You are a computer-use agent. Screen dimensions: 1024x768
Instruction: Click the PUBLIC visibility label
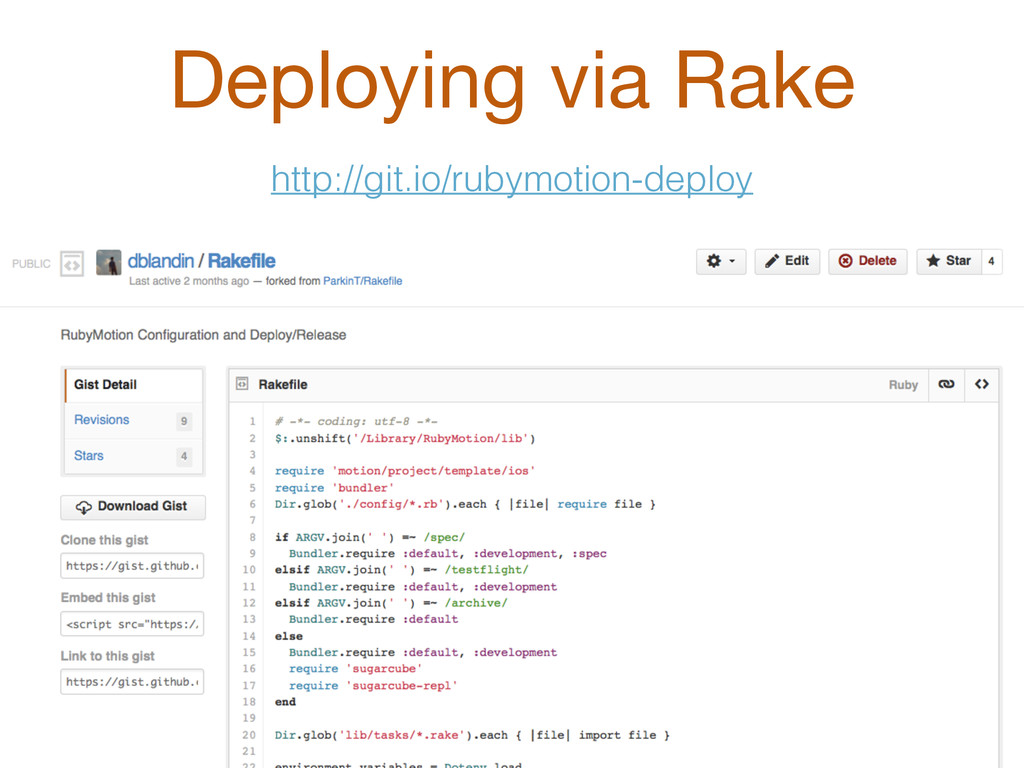pos(31,264)
